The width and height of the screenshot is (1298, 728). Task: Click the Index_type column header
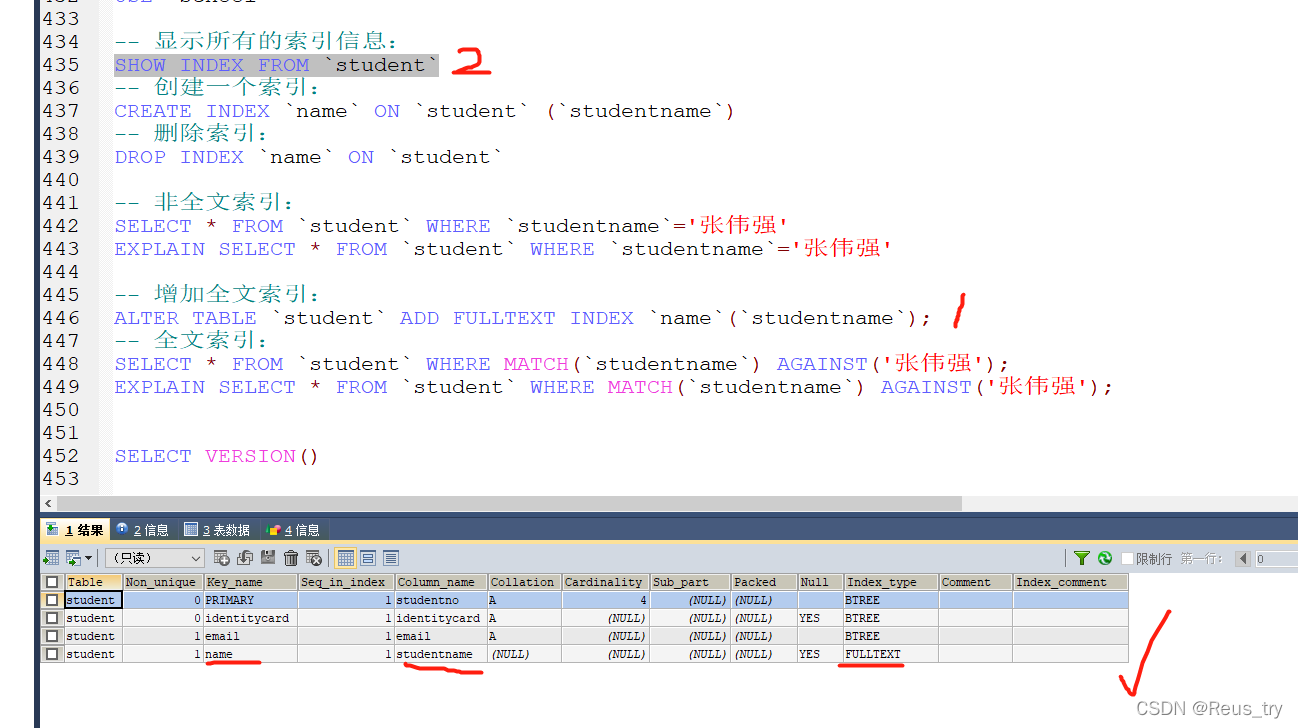click(x=891, y=582)
